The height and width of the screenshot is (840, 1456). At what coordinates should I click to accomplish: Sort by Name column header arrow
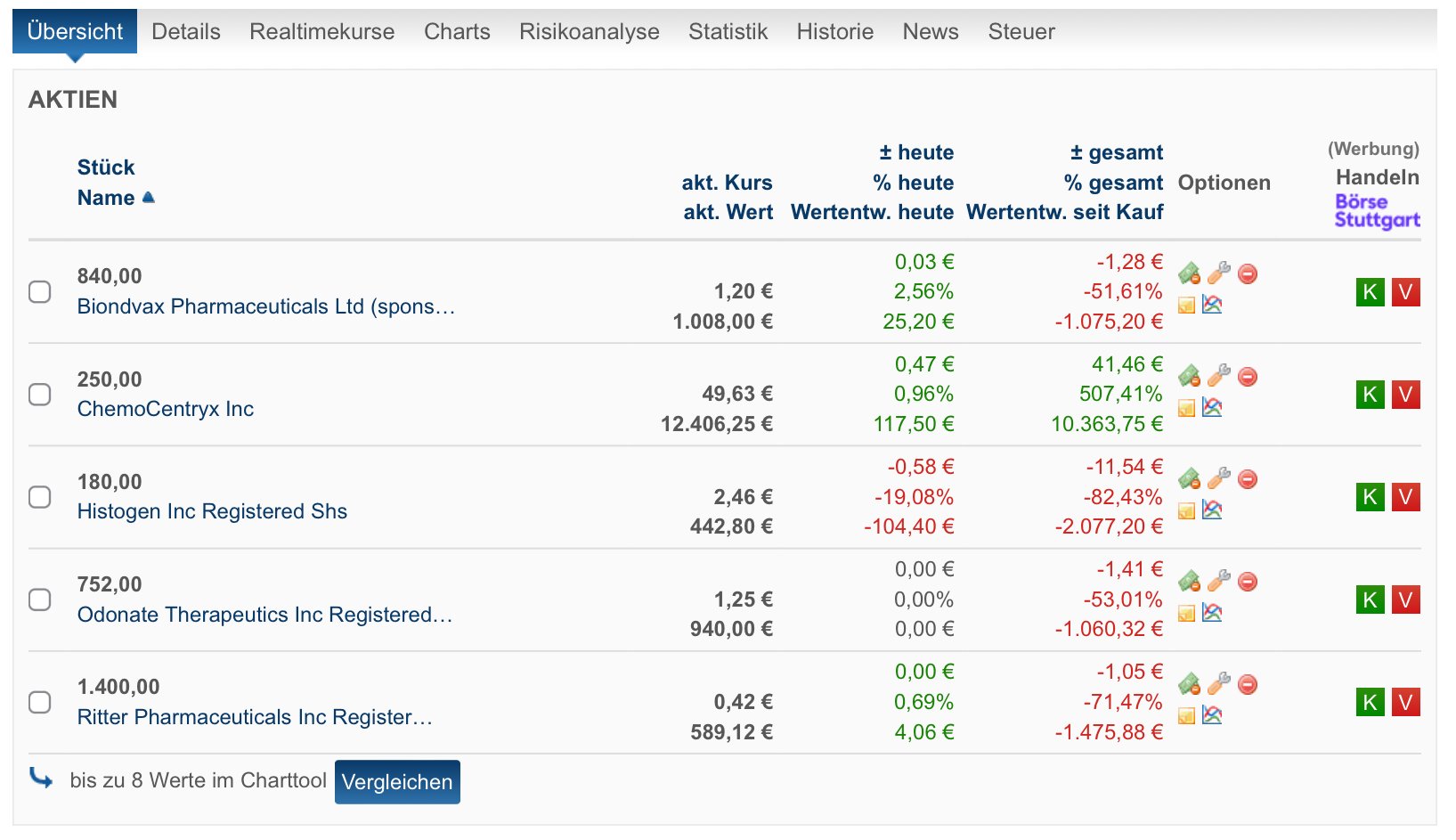coord(148,198)
